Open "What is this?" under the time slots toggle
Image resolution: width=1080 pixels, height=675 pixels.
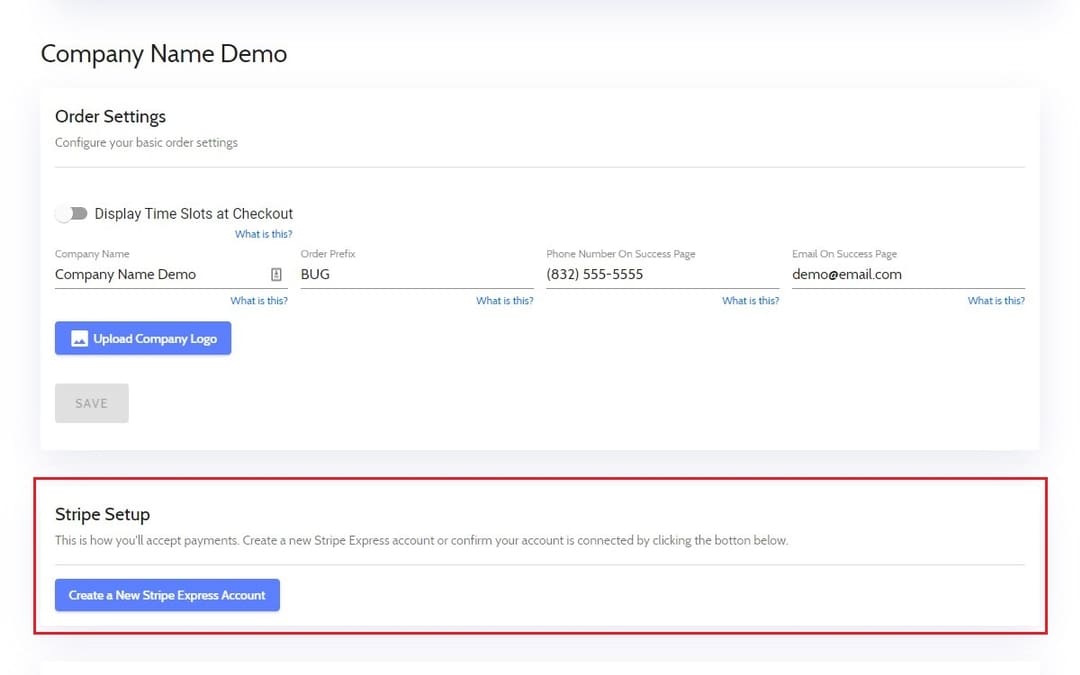[263, 233]
